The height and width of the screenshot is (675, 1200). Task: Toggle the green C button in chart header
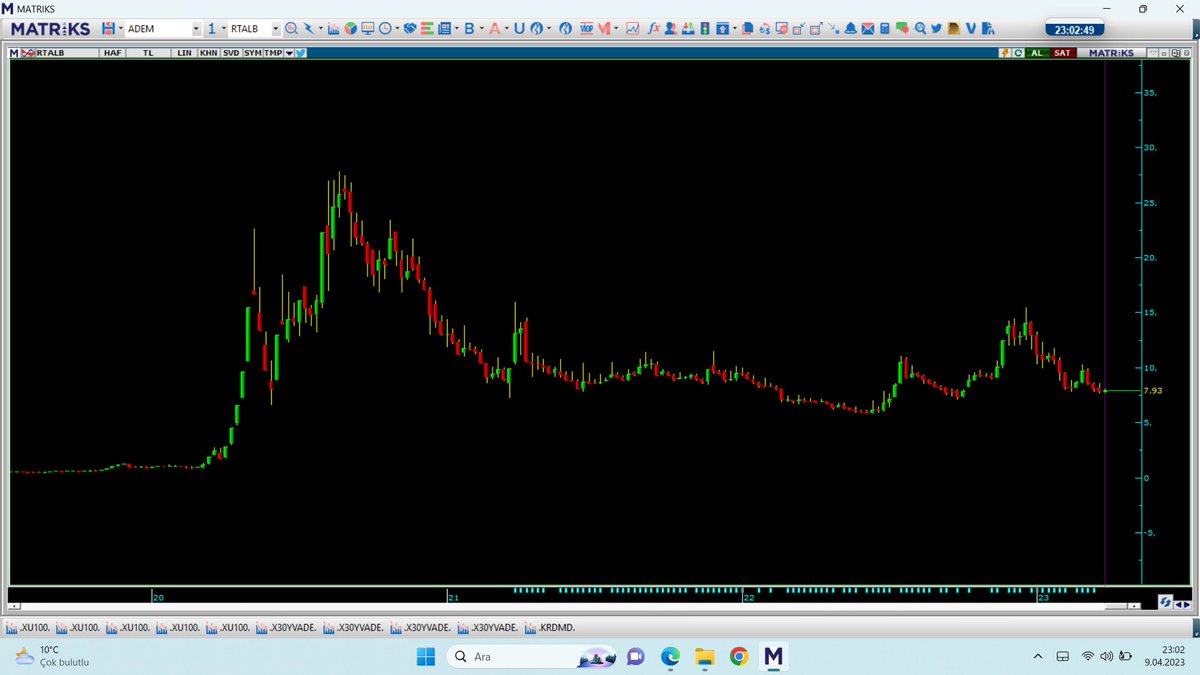pyautogui.click(x=1018, y=52)
